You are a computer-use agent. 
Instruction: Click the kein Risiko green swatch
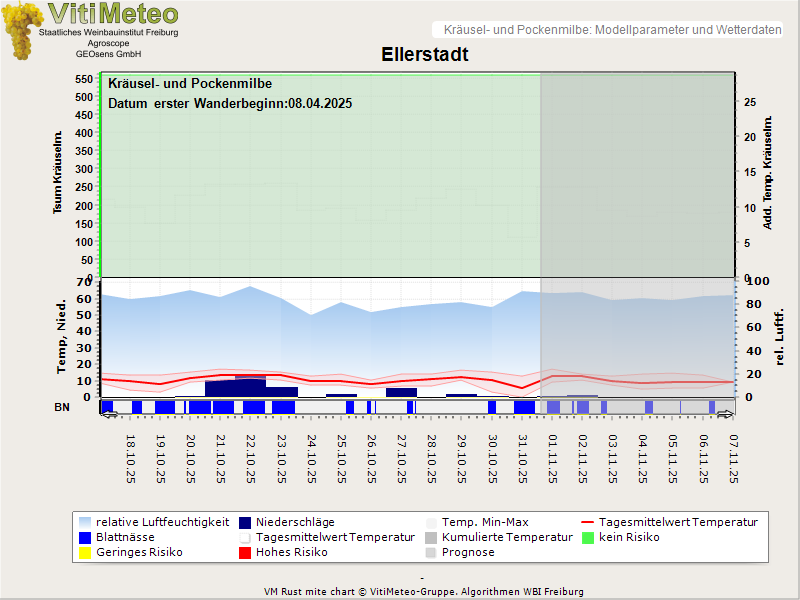point(588,537)
